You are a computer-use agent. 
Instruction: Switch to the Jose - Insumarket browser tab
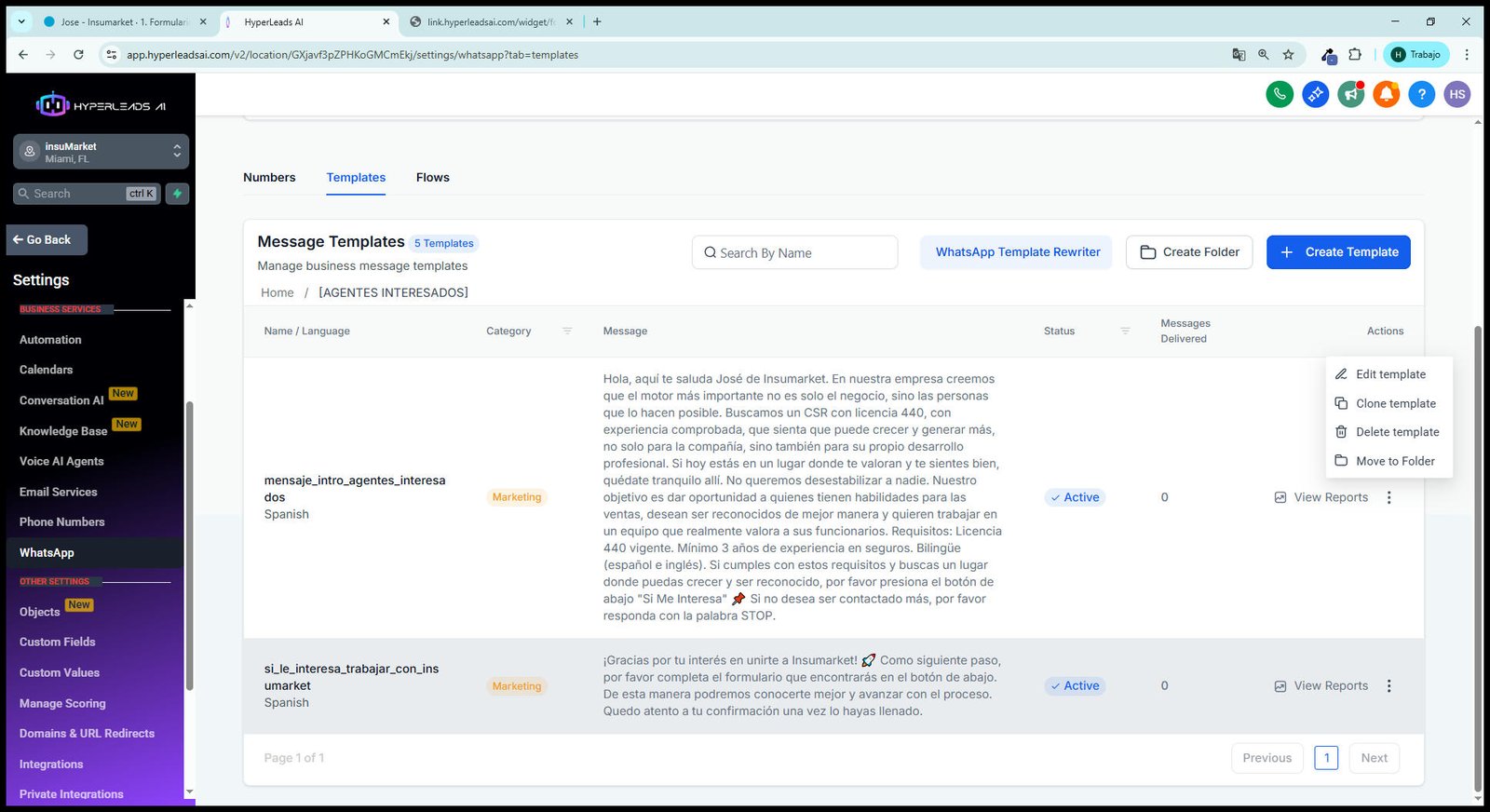point(124,21)
